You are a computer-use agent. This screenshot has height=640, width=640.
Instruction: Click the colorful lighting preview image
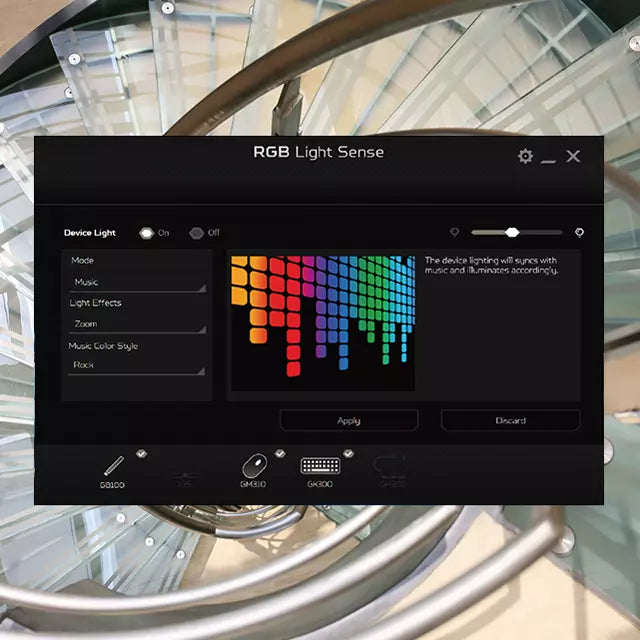pos(322,320)
